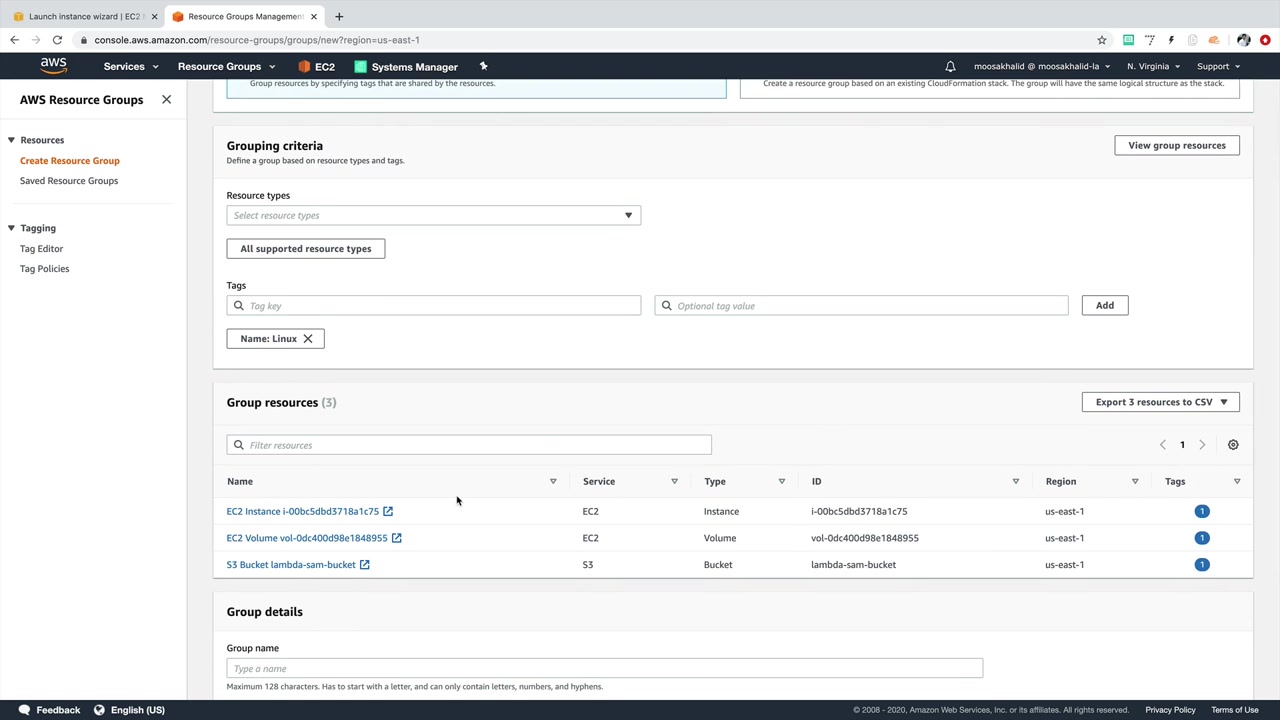Open Export 3 resources to CSV dropdown
This screenshot has height=720, width=1280.
coord(1160,402)
